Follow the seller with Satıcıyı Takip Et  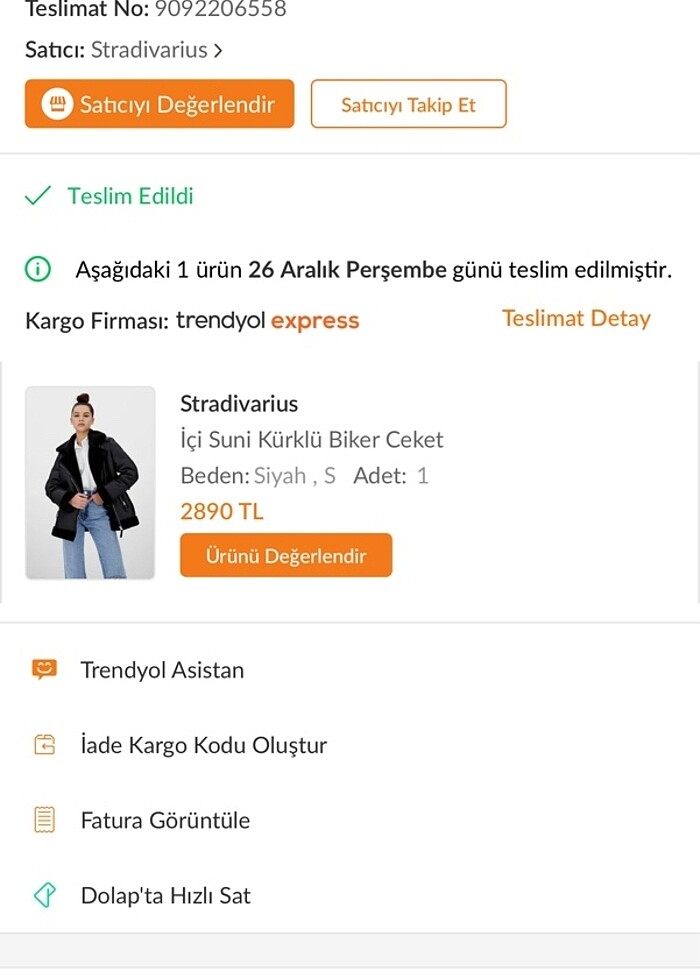point(409,103)
